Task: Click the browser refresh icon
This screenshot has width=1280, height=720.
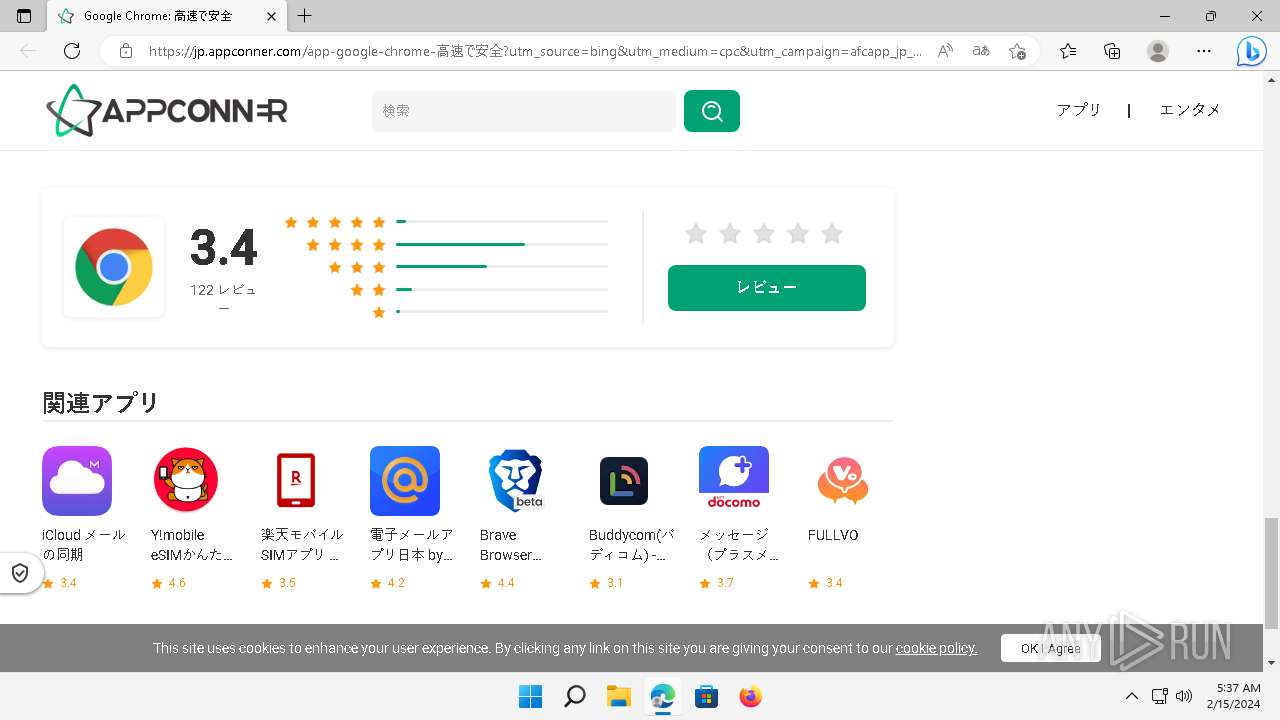Action: [72, 51]
